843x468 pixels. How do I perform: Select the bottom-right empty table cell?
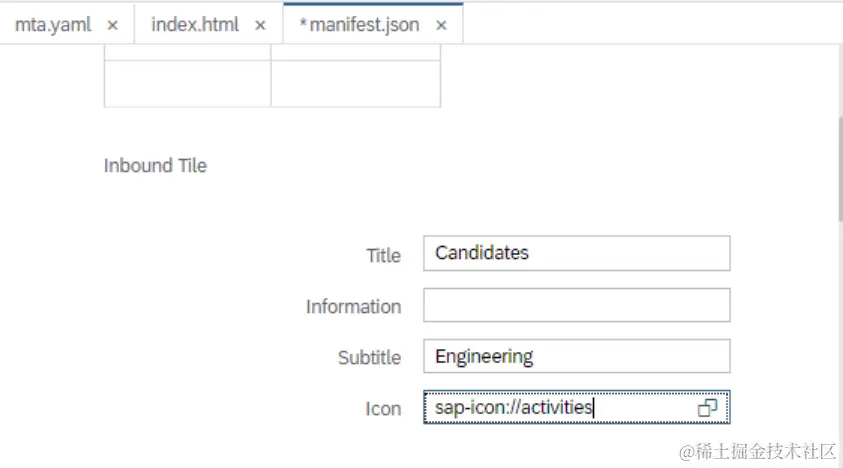[355, 83]
